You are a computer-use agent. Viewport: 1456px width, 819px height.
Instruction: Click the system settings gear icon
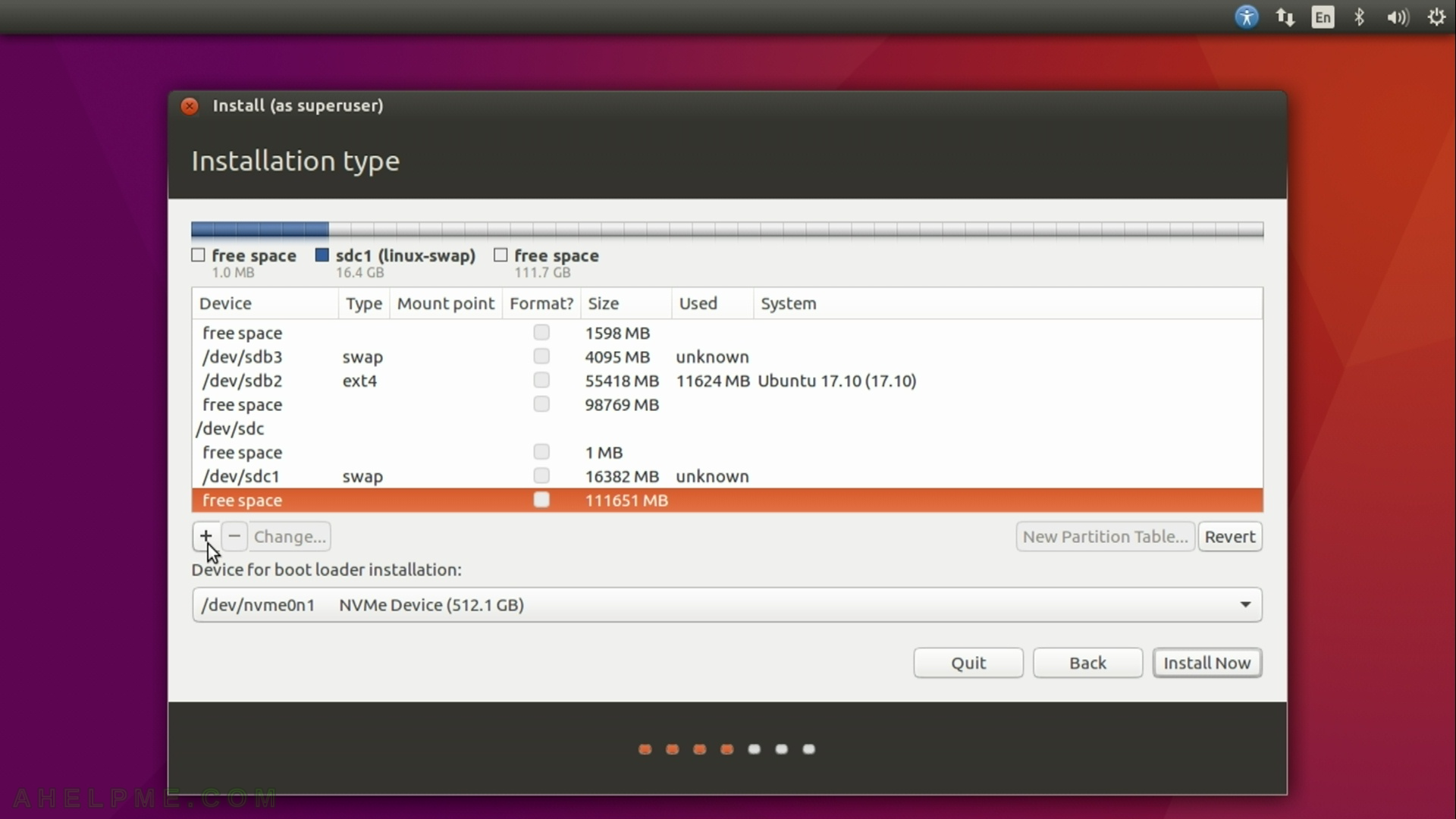pos(1437,17)
